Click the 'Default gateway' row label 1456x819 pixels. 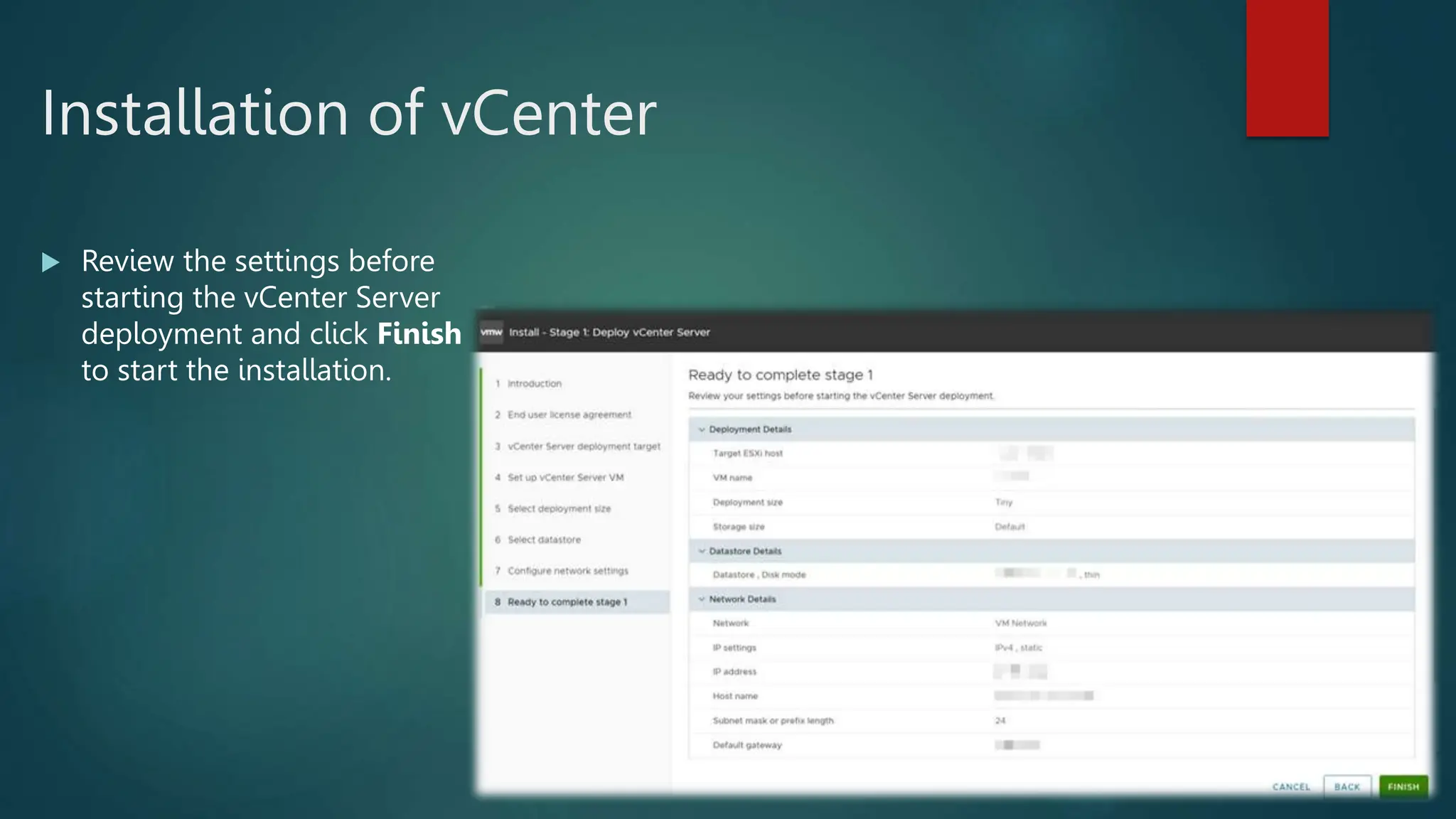point(746,745)
